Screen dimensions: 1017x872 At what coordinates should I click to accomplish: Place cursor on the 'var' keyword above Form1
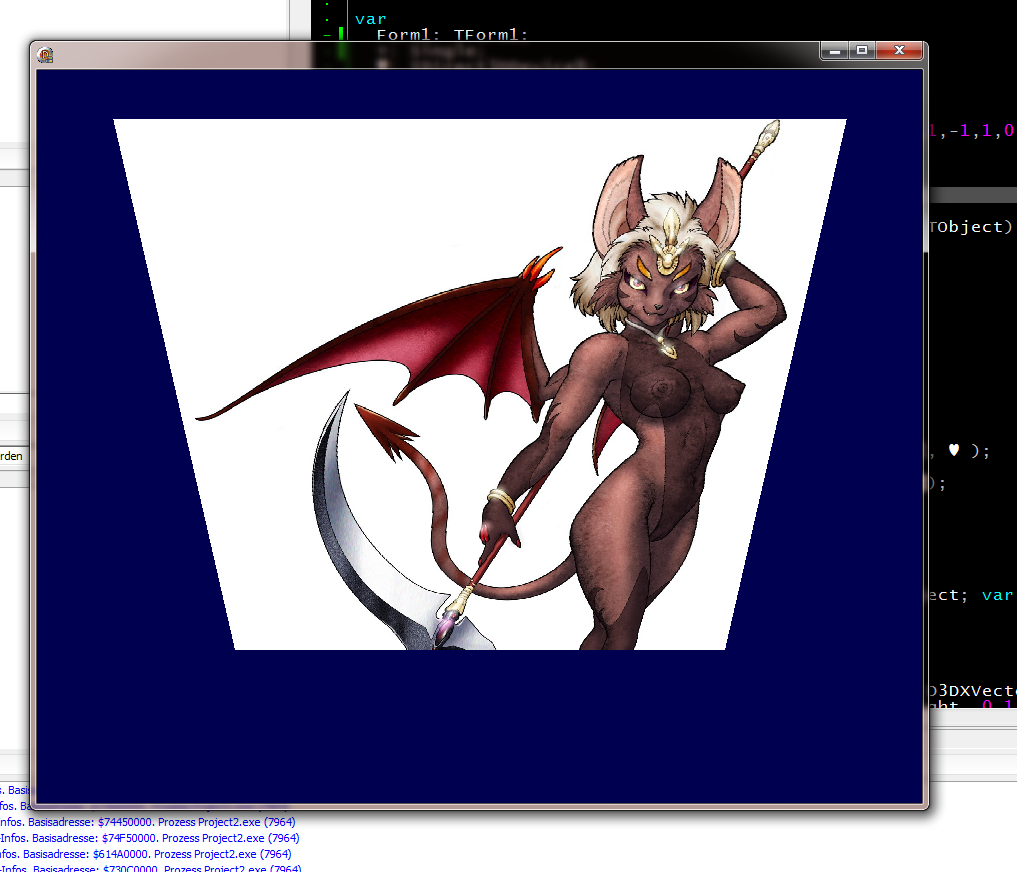370,18
